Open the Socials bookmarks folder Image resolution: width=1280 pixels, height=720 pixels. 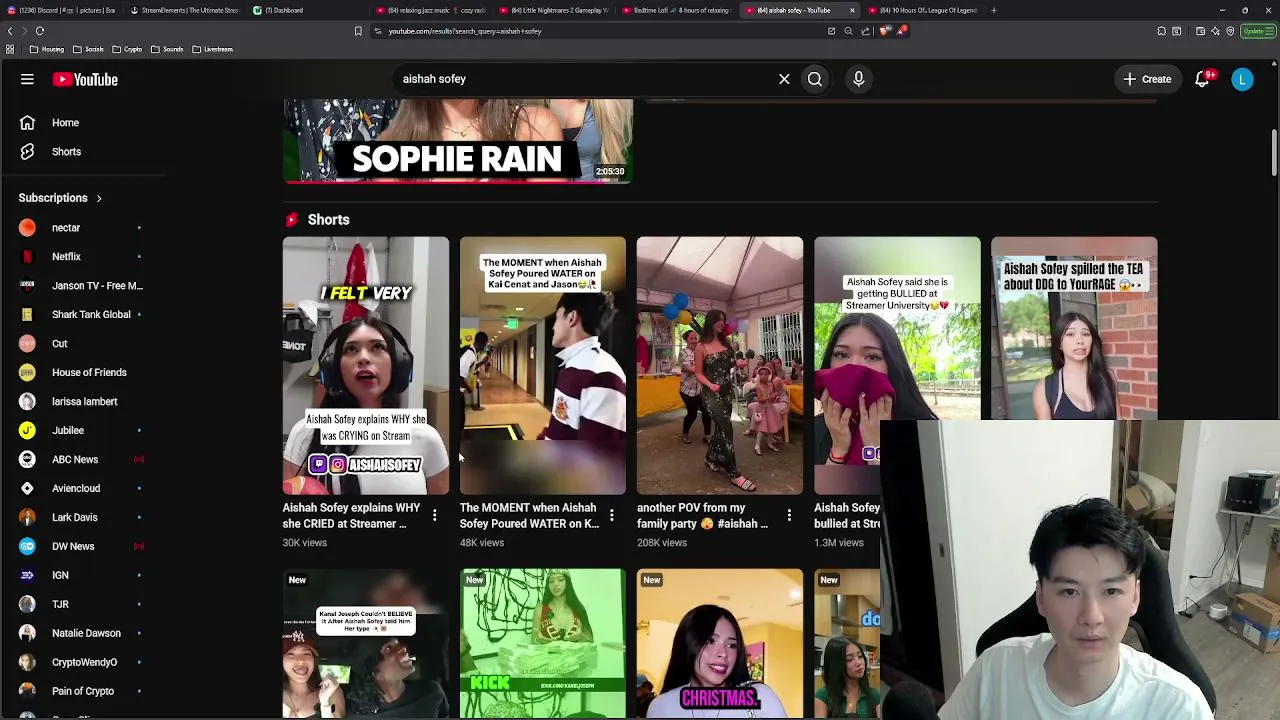tap(88, 49)
